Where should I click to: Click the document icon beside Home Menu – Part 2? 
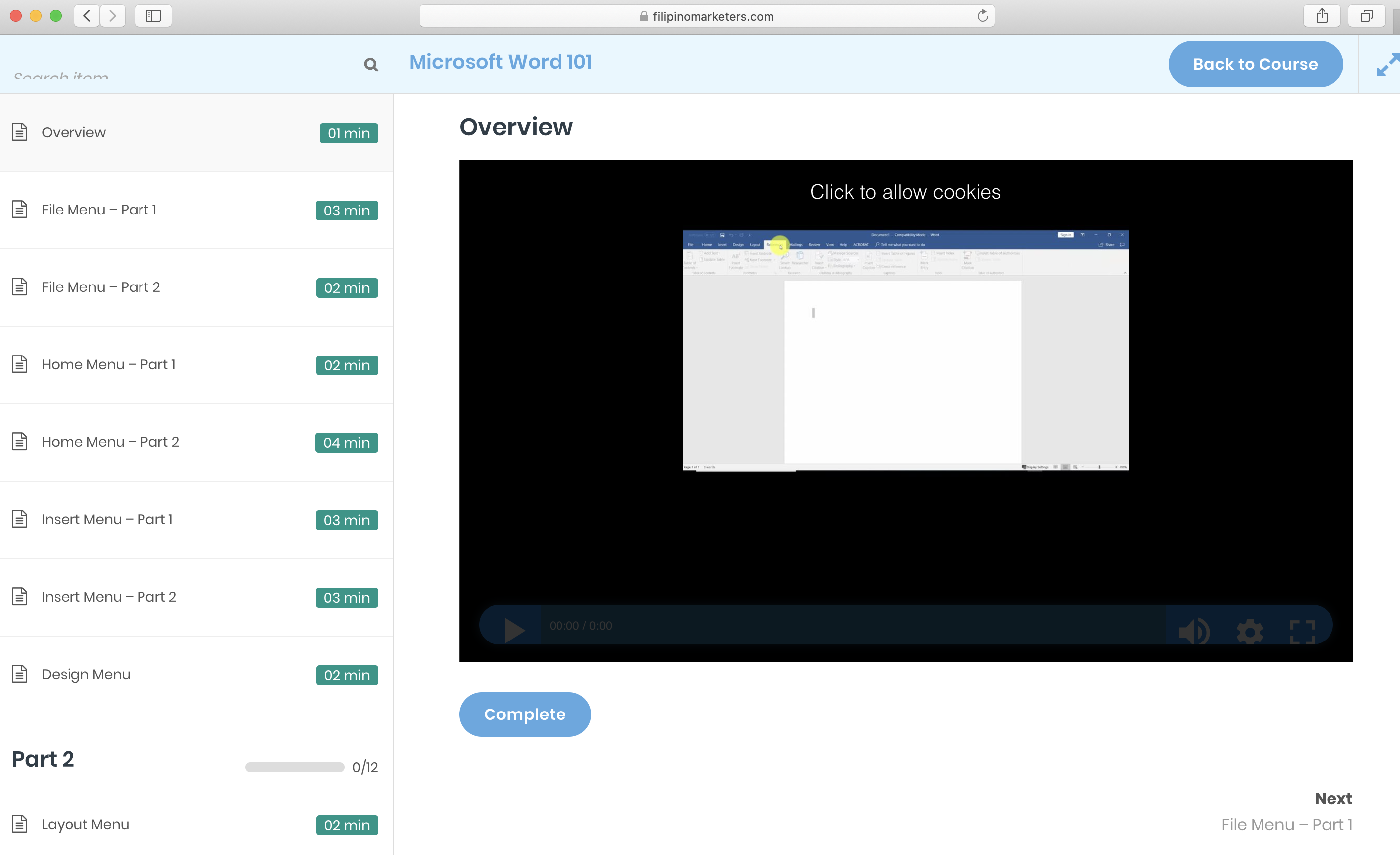coord(20,441)
